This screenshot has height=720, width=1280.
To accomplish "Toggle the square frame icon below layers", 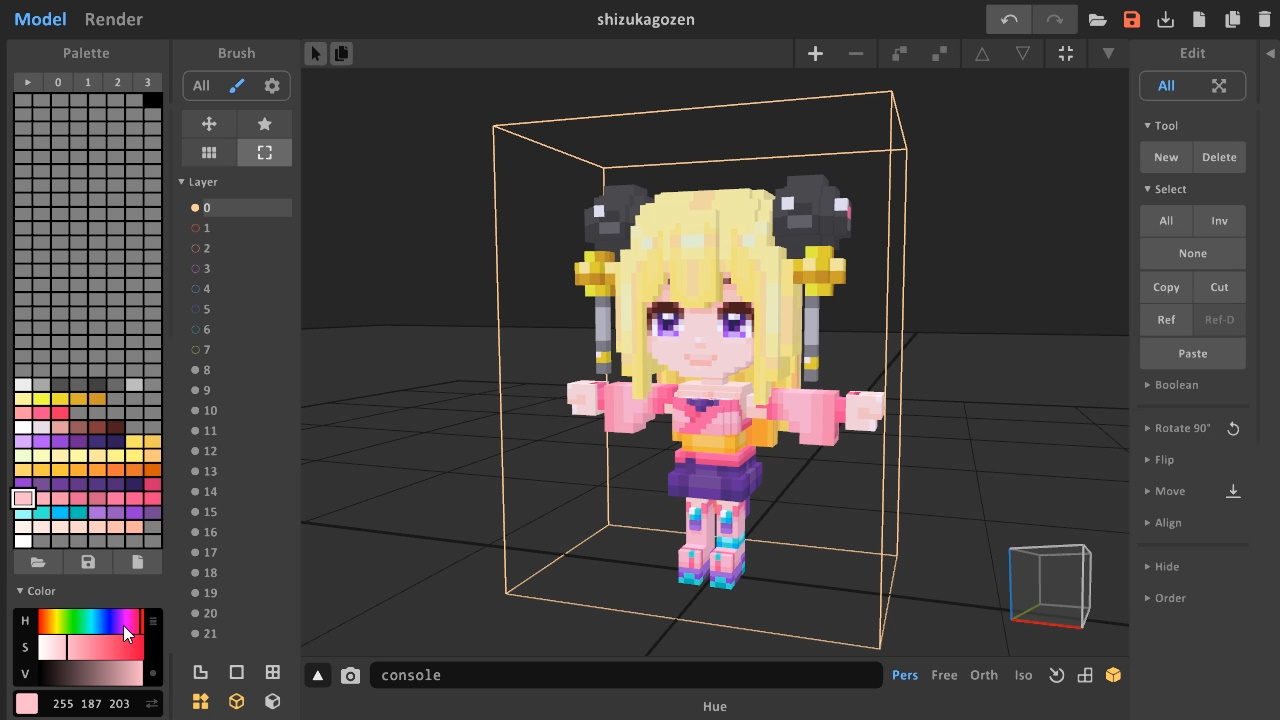I will (237, 673).
